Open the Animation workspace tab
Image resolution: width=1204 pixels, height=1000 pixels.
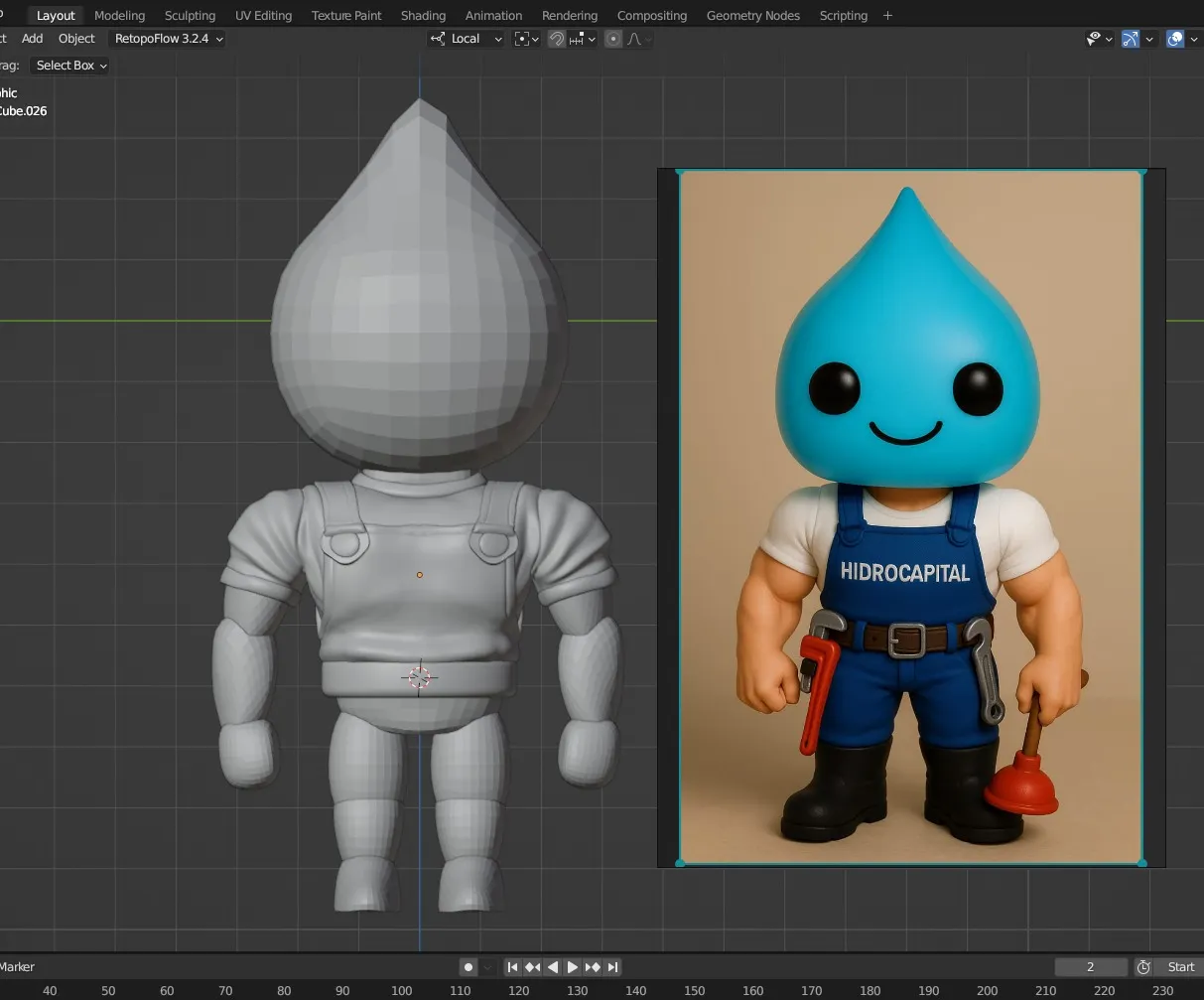point(493,15)
